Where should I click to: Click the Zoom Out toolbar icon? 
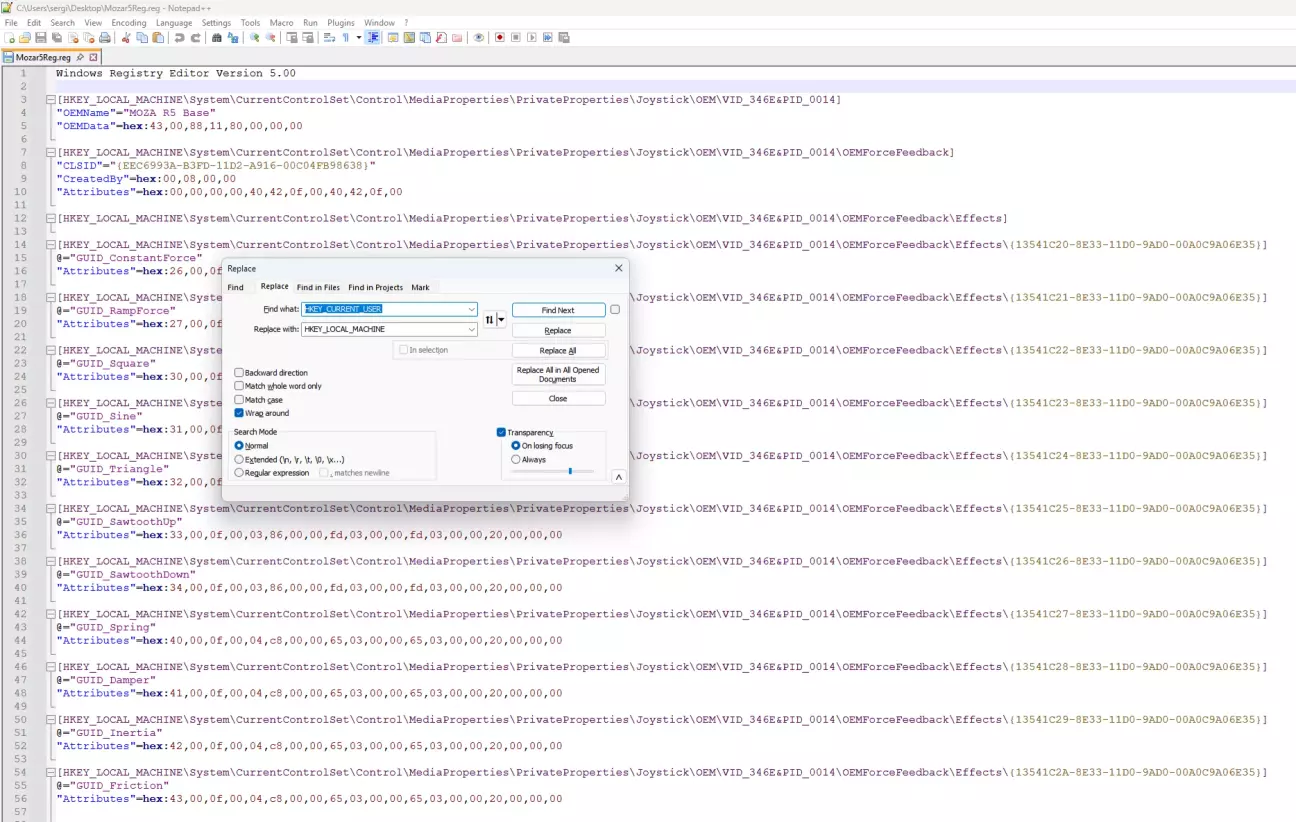[270, 38]
